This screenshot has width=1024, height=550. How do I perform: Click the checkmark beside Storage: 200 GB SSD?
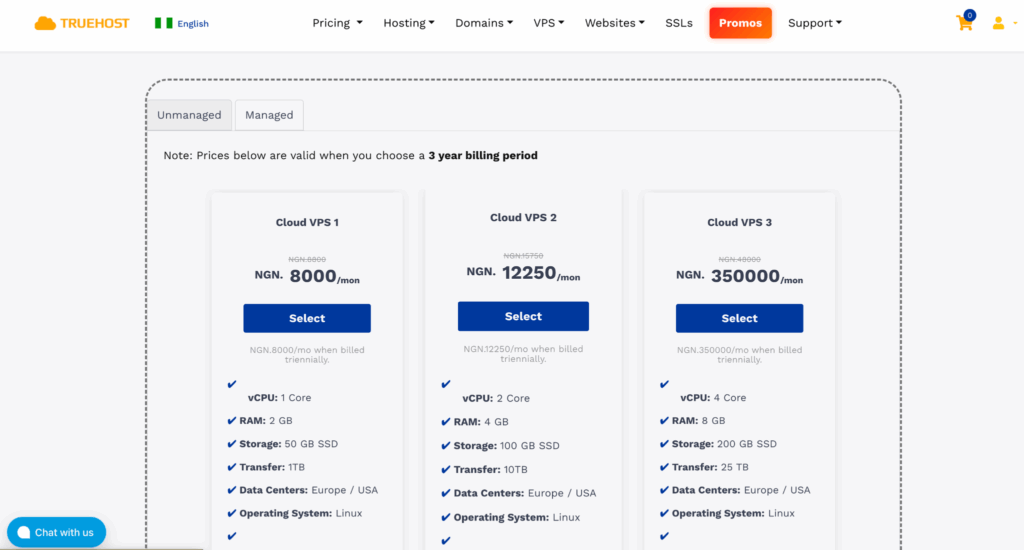664,444
